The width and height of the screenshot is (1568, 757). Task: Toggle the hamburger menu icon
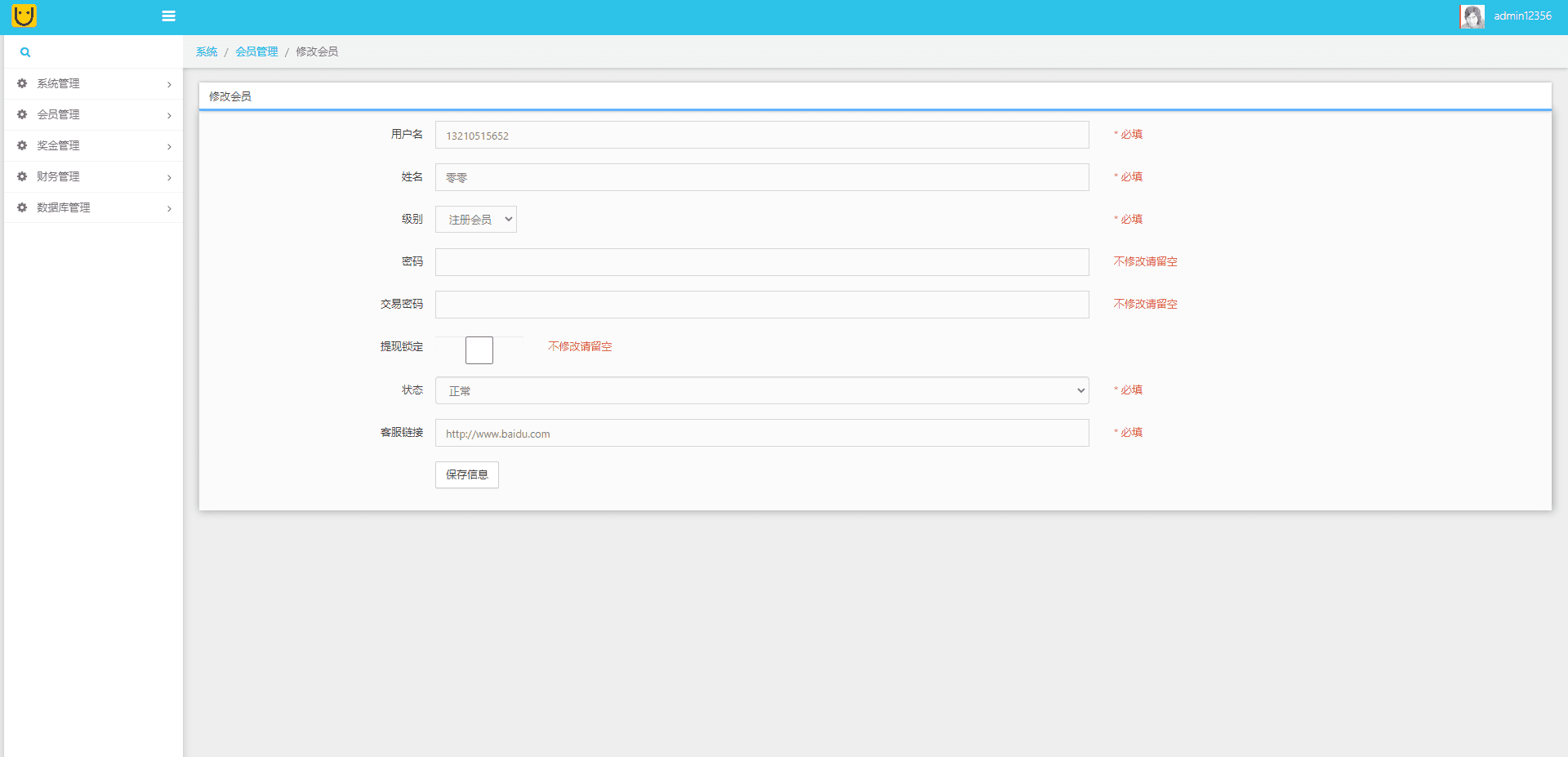169,16
